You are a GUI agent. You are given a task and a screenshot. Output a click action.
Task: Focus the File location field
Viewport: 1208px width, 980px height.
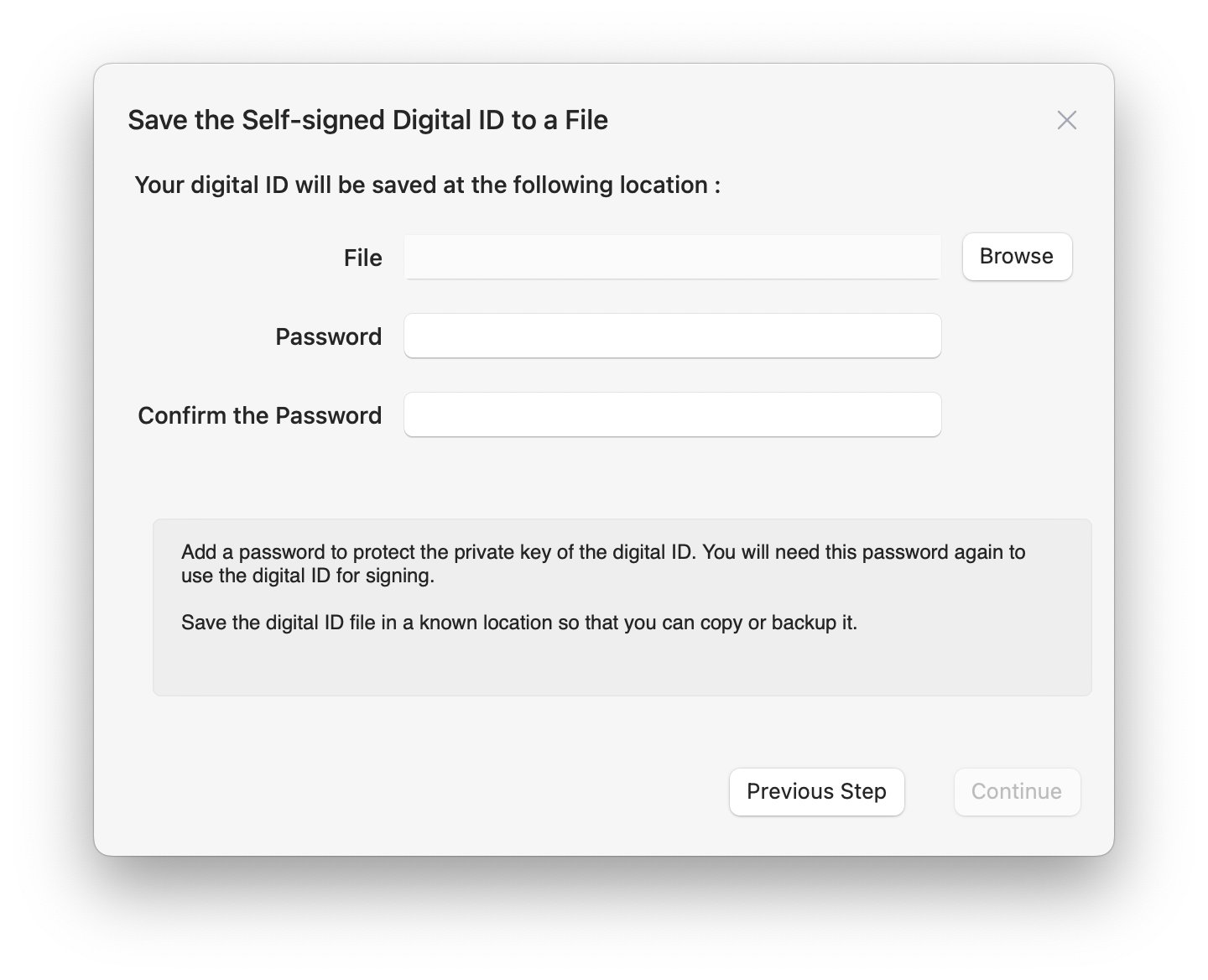[x=672, y=258]
